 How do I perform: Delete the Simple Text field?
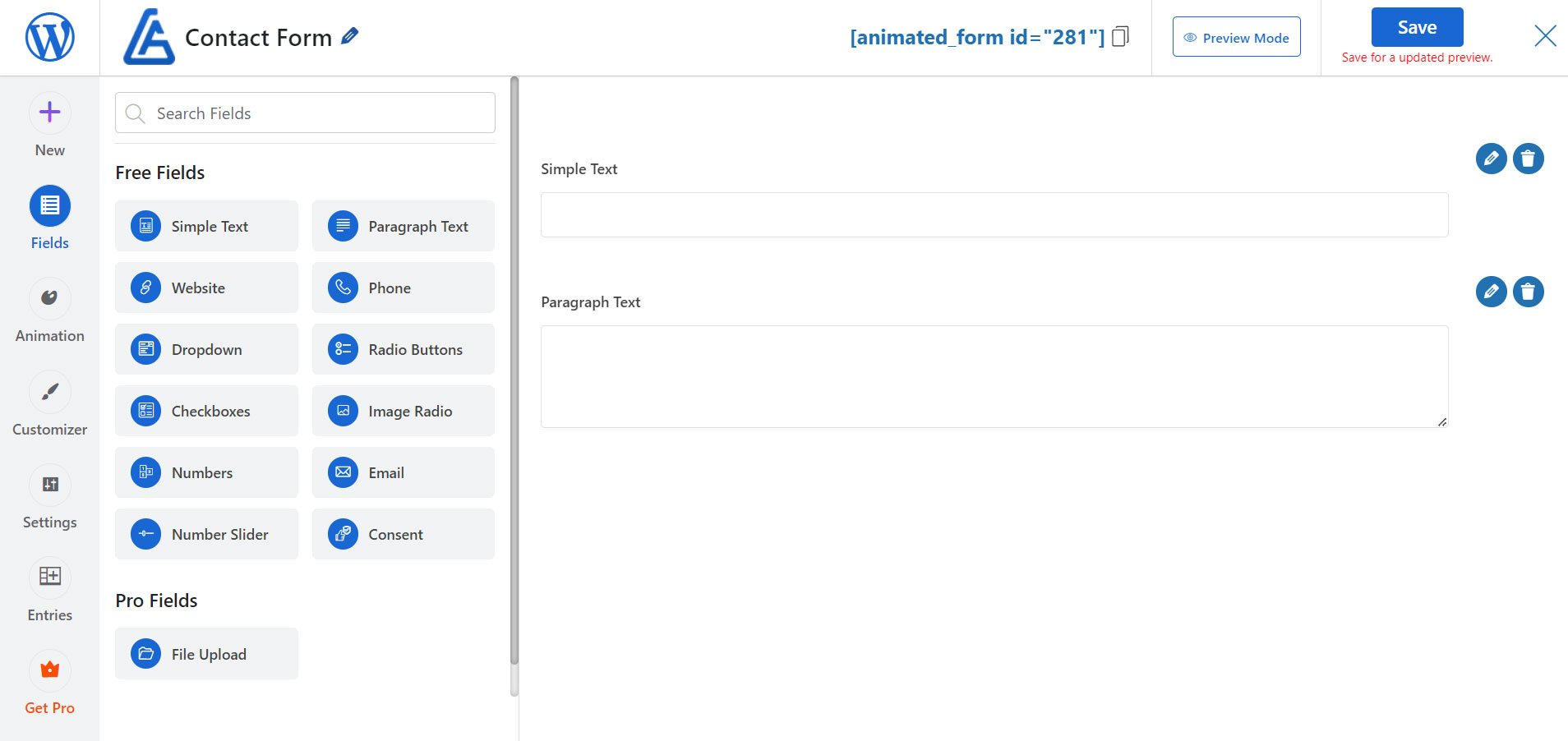point(1529,159)
